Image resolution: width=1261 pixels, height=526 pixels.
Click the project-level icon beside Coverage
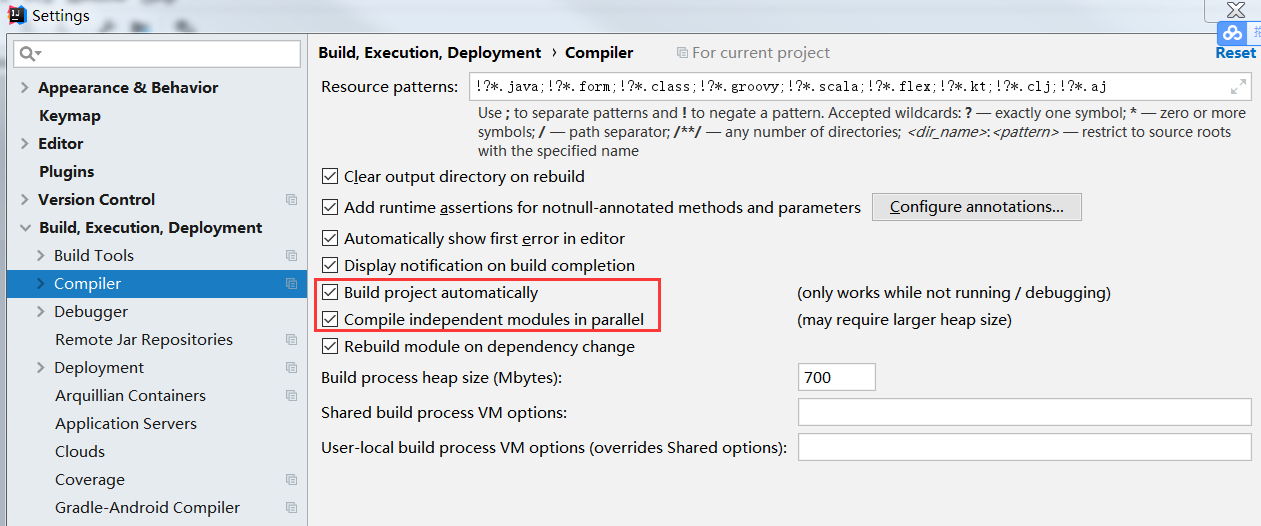pyautogui.click(x=291, y=480)
